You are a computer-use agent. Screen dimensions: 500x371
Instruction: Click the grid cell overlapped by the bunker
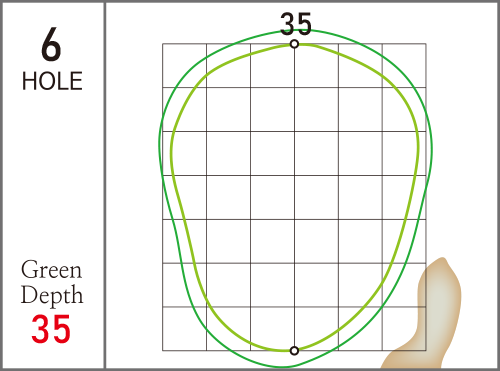click(404, 329)
